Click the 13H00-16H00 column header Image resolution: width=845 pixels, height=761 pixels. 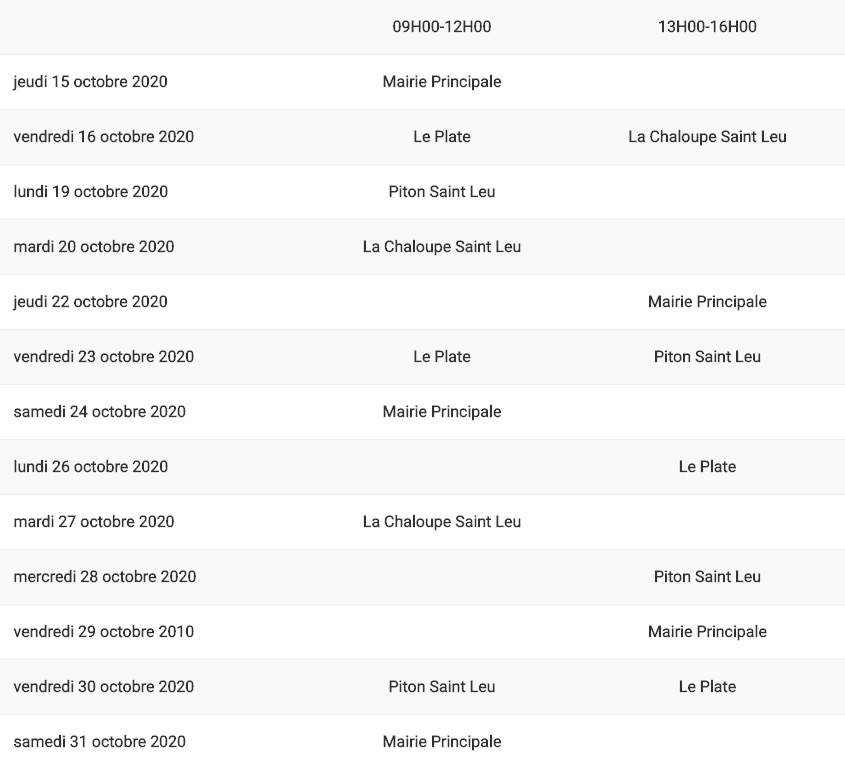(707, 27)
